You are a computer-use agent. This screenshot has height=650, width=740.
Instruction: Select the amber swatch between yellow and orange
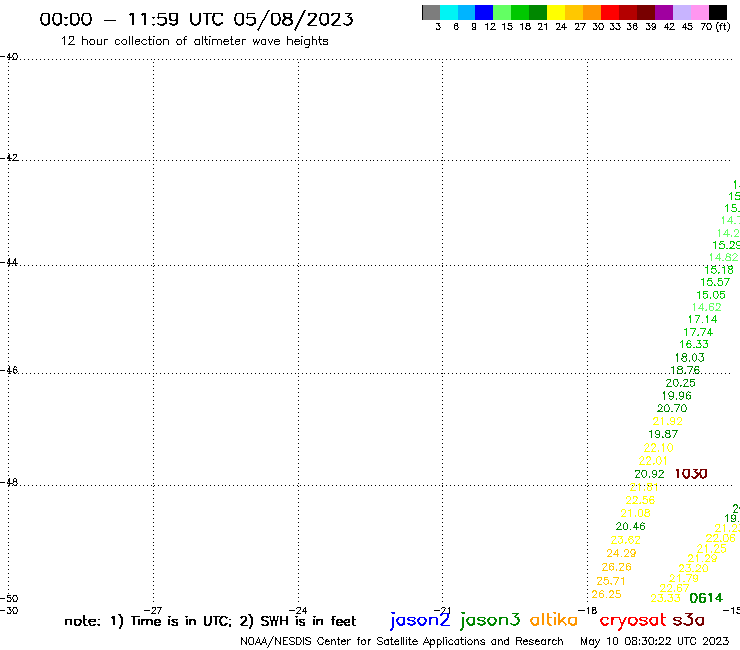574,12
